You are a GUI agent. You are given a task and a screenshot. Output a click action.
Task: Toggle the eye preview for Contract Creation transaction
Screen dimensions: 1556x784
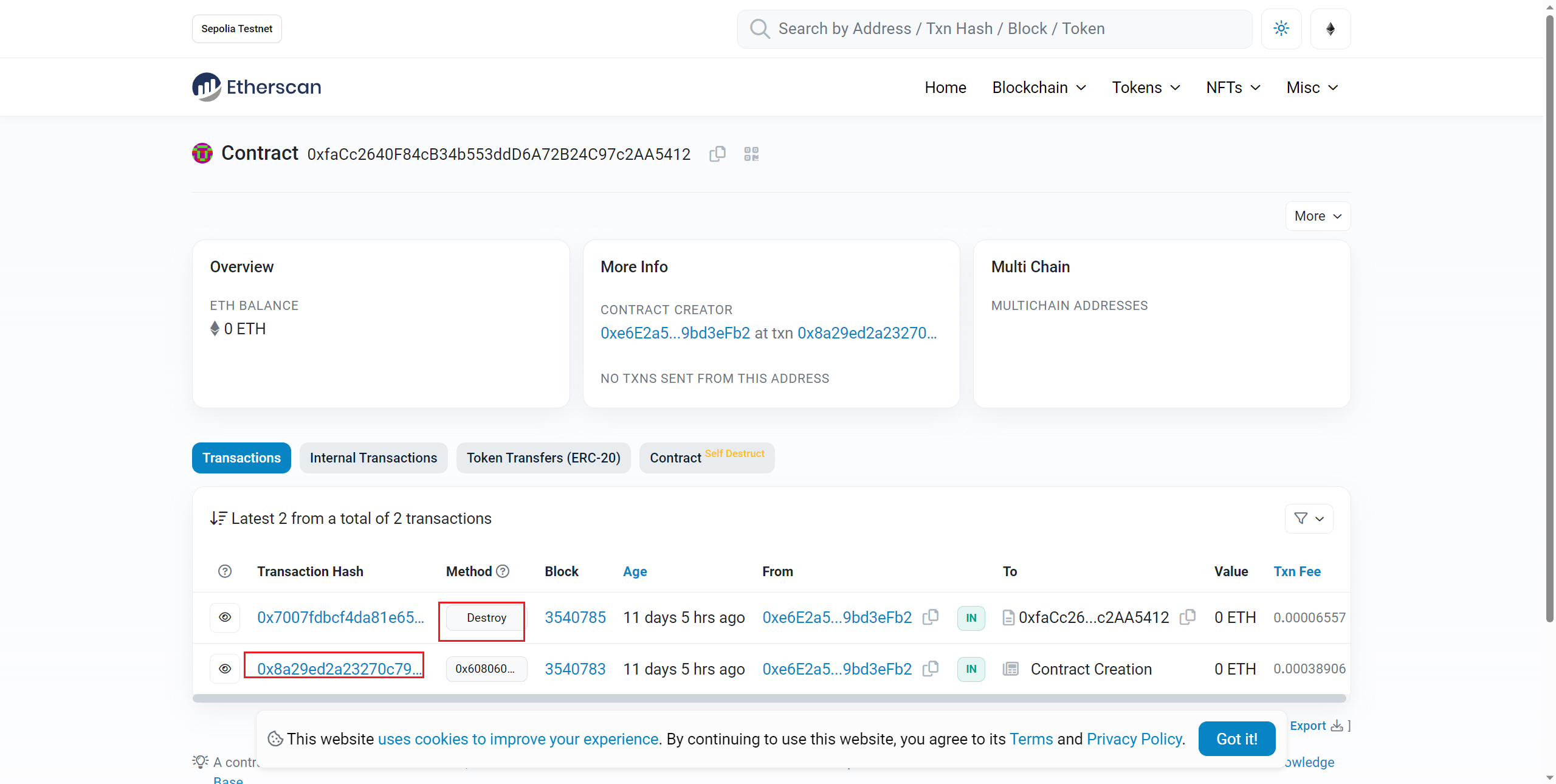point(225,669)
